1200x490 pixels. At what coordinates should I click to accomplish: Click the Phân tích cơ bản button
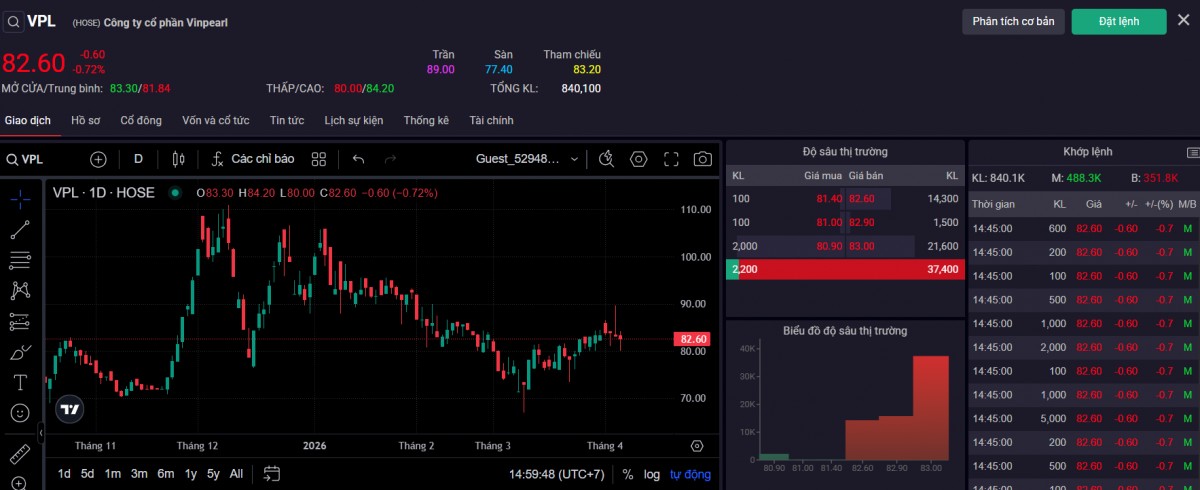pos(1013,21)
